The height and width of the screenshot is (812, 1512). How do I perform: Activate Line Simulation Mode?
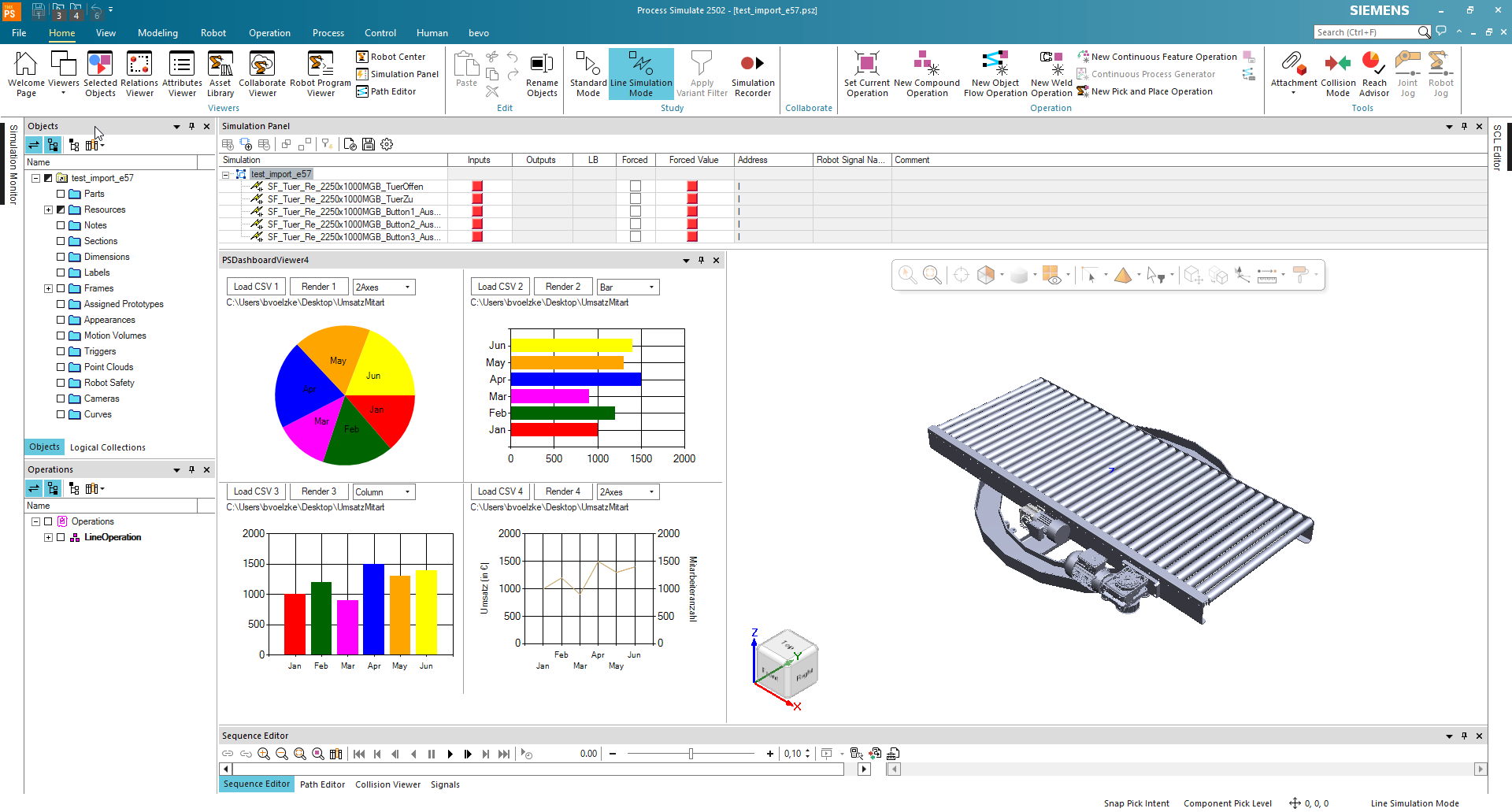point(641,74)
